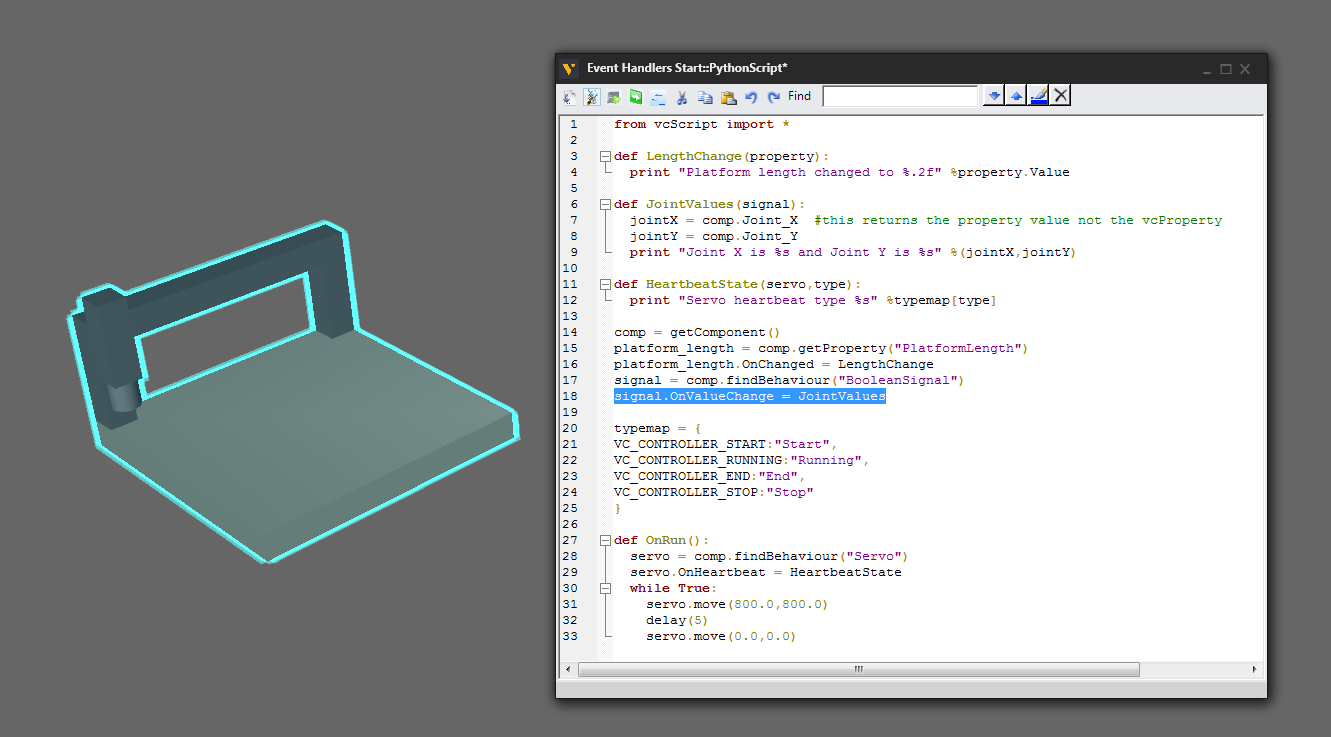This screenshot has width=1331, height=737.
Task: Find next match with the down arrow
Action: tap(994, 96)
